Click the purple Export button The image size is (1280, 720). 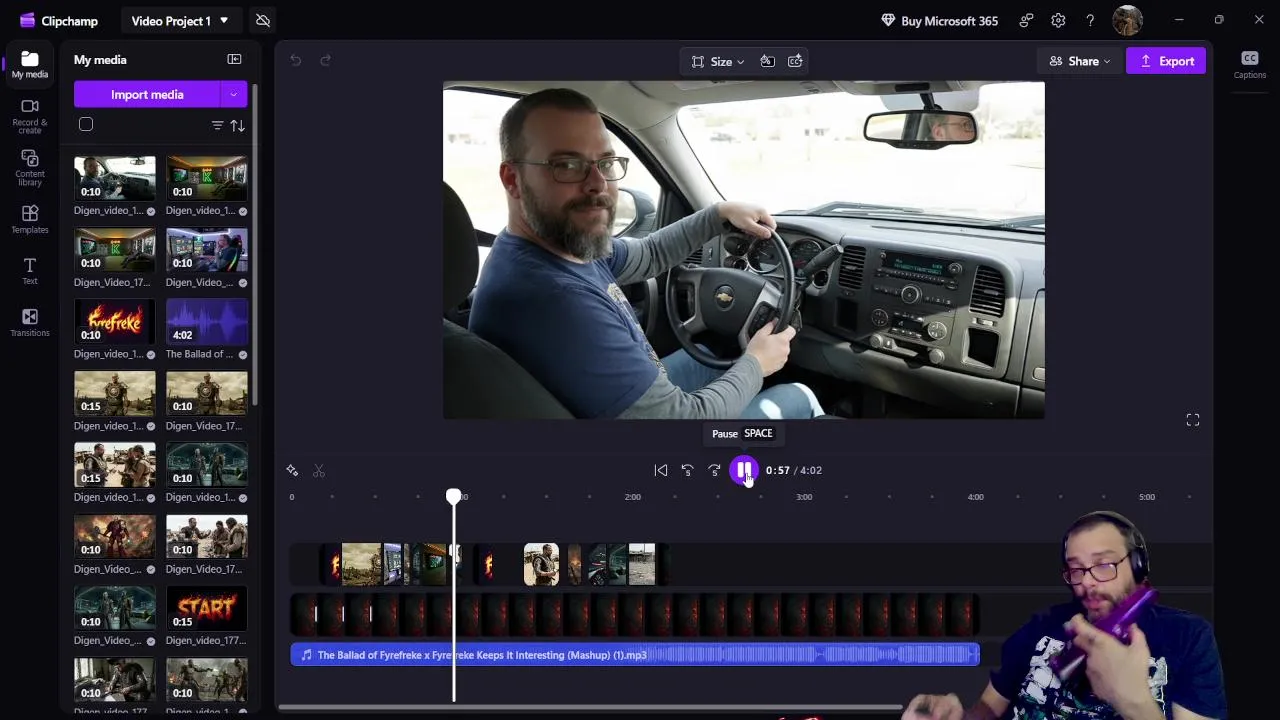tap(1166, 61)
